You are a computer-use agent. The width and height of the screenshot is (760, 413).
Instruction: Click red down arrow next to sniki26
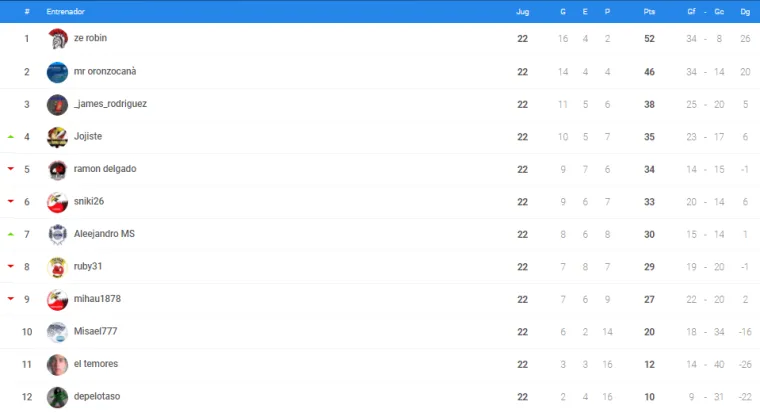(11, 201)
